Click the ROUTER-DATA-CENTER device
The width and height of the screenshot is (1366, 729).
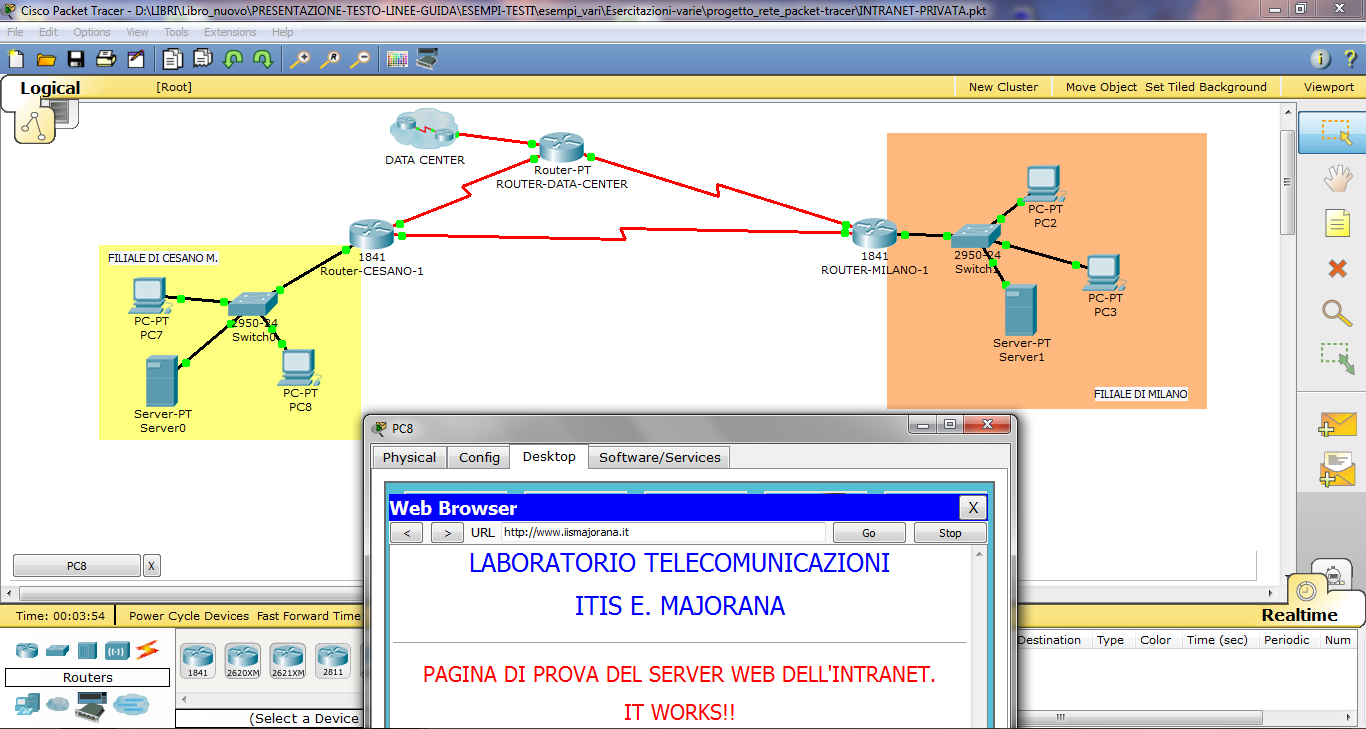[561, 148]
